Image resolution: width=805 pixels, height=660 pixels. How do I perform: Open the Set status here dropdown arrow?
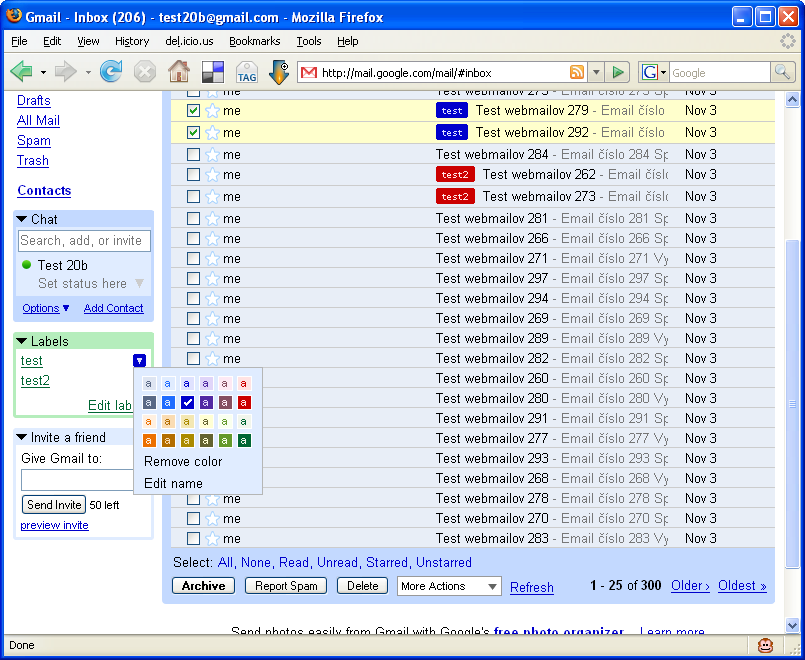(x=139, y=283)
